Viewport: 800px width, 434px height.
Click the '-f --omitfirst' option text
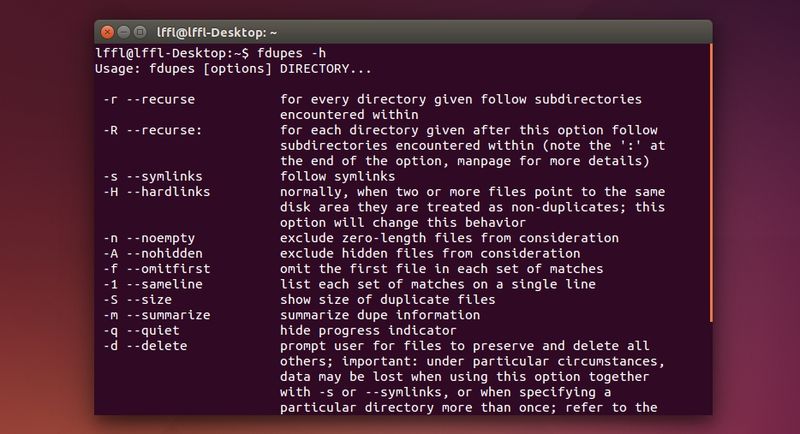[162, 268]
